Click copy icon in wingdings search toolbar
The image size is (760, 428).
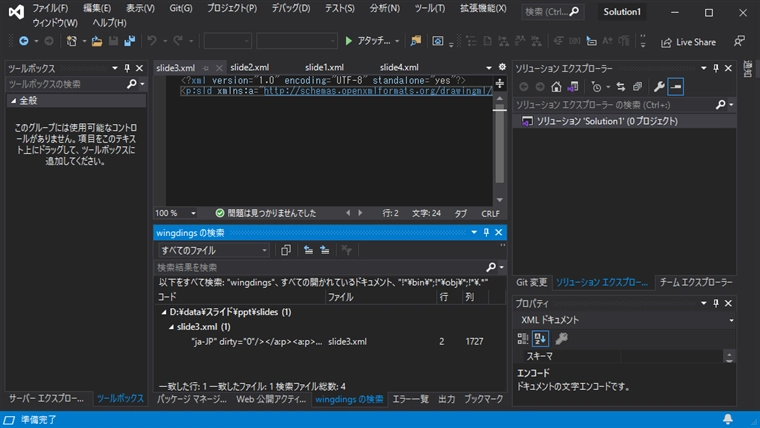tap(286, 250)
